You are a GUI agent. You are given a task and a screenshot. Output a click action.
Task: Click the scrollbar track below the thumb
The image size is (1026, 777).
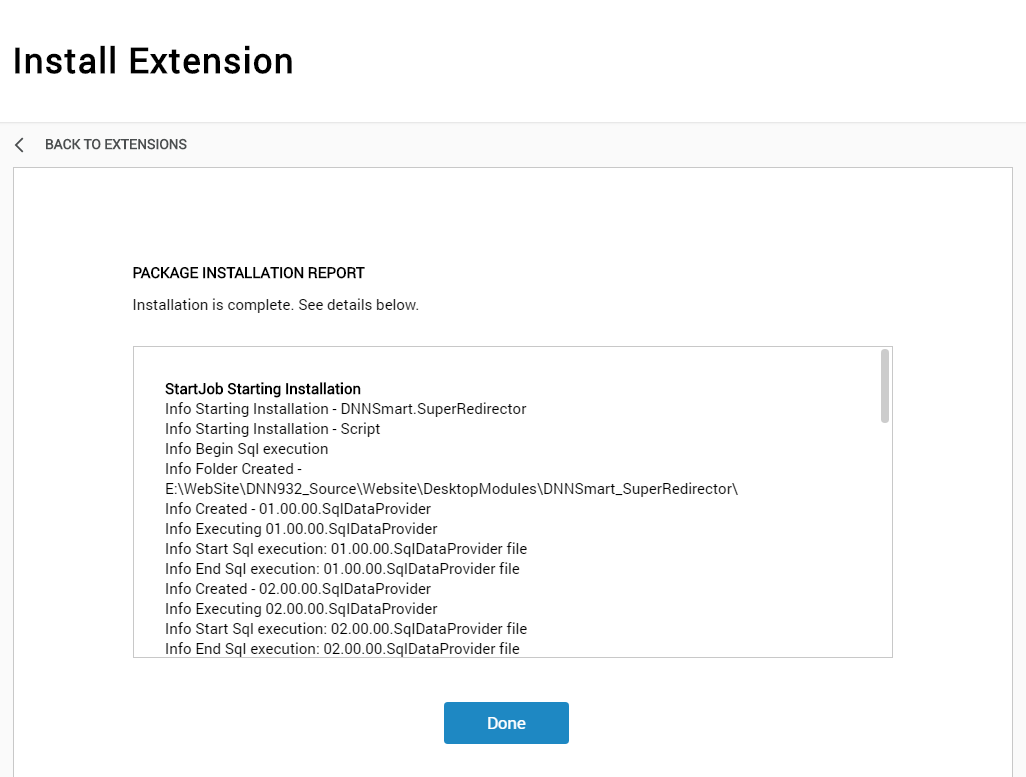885,540
